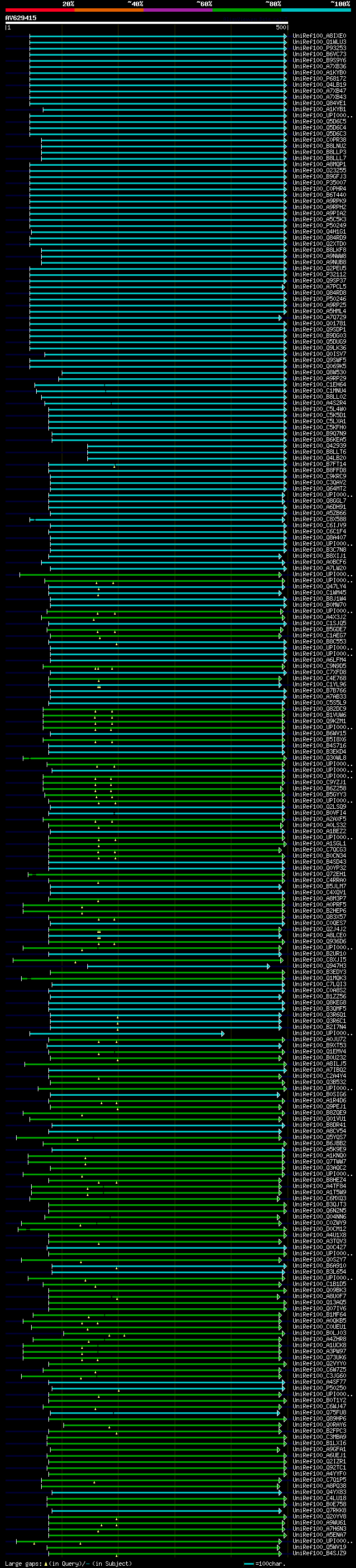Select the UniRef100_B3EKD4 label

[x=319, y=752]
